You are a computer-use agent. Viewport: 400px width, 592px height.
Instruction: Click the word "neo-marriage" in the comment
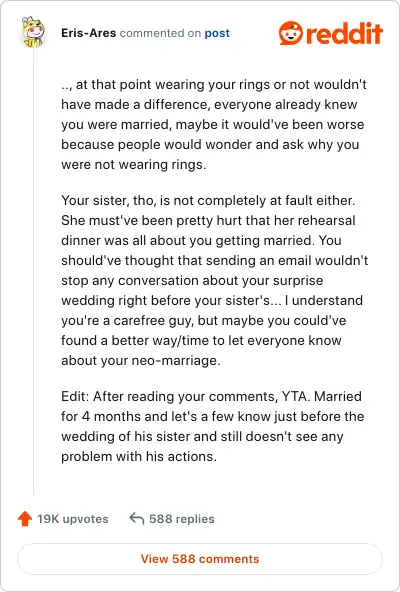point(176,361)
